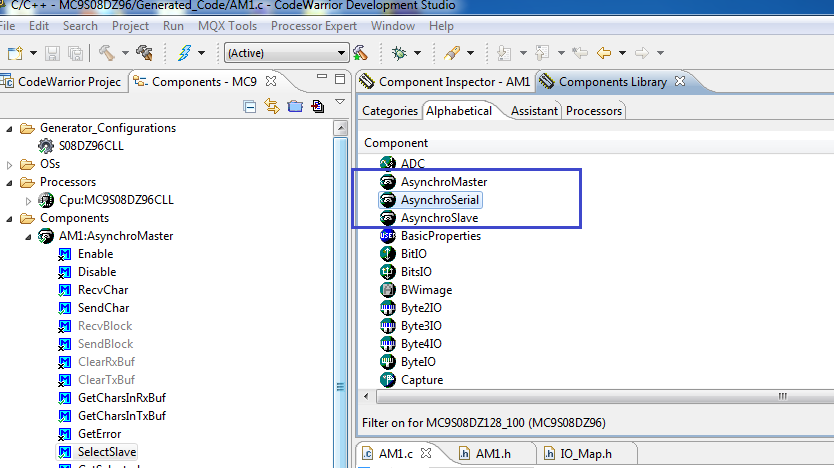The image size is (834, 468).
Task: Open the Components view menu triangle
Action: (x=340, y=102)
